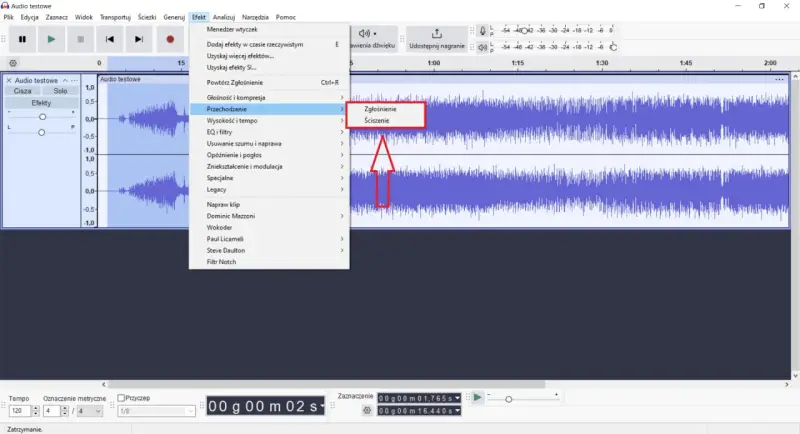
Task: Open the Pomoc menu
Action: click(286, 17)
